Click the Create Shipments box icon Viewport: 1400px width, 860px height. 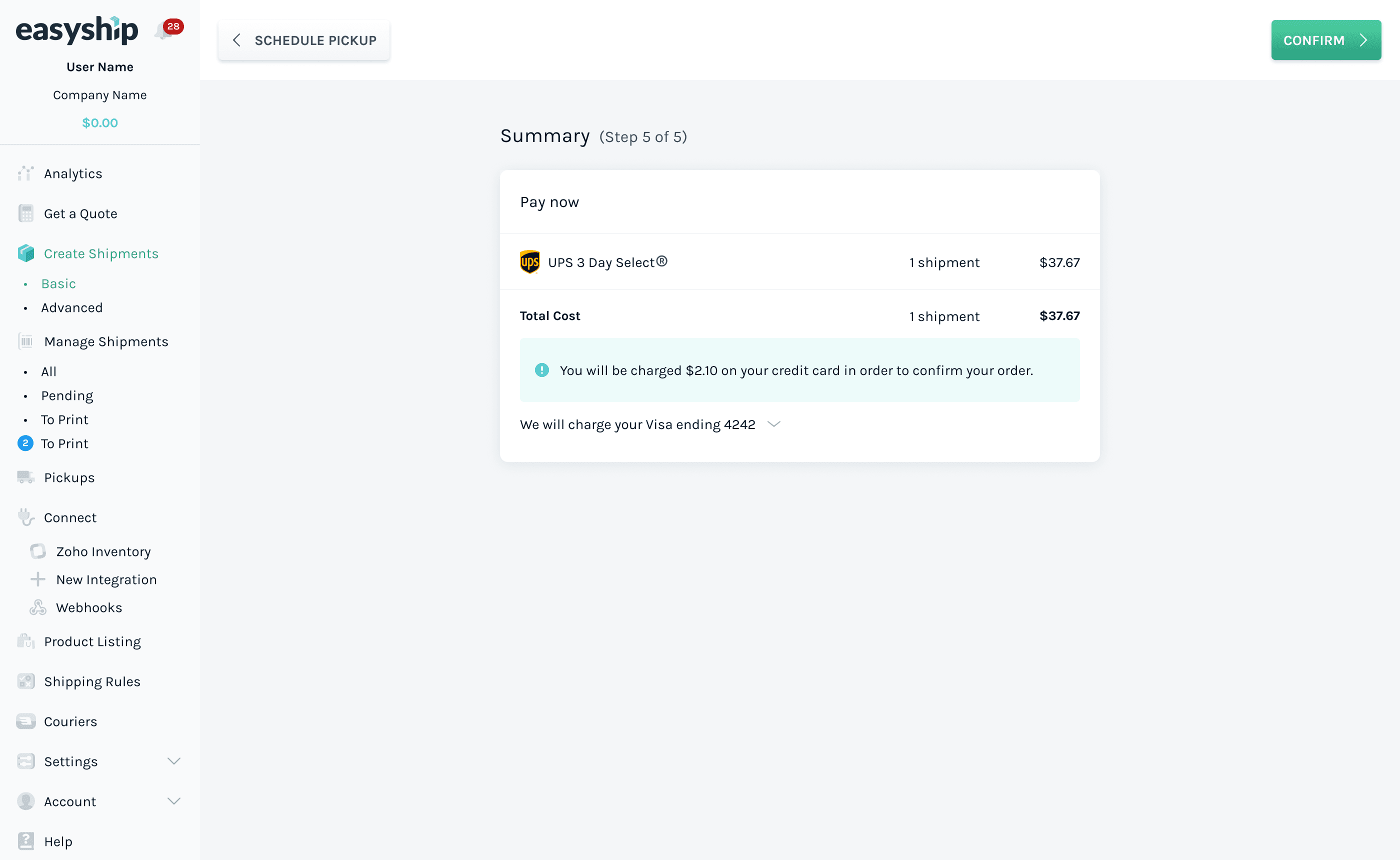[x=25, y=253]
